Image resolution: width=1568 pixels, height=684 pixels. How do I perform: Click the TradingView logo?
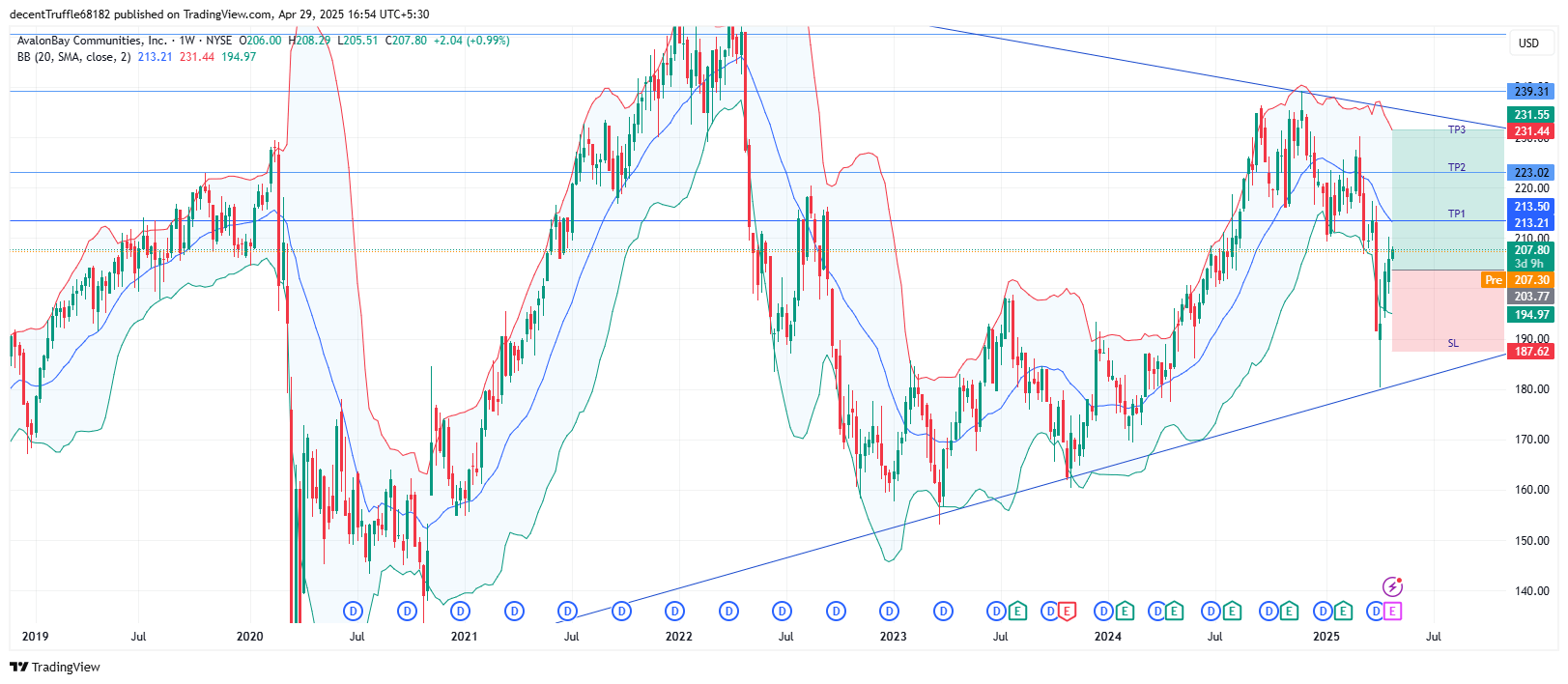(x=55, y=667)
